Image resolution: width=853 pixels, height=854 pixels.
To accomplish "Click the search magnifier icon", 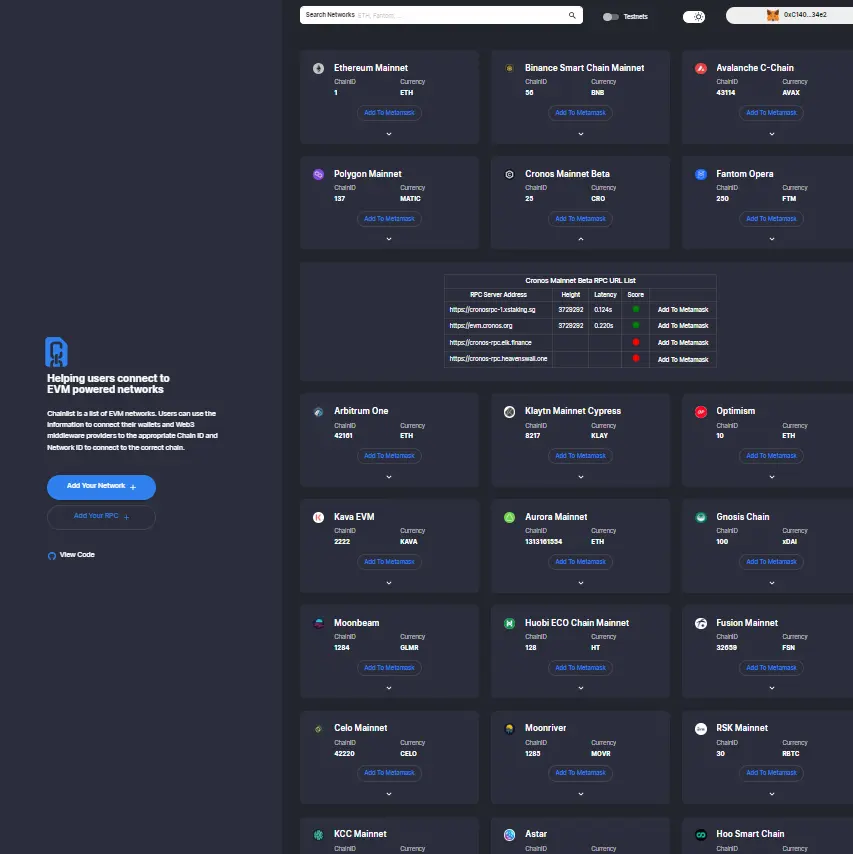I will [572, 15].
